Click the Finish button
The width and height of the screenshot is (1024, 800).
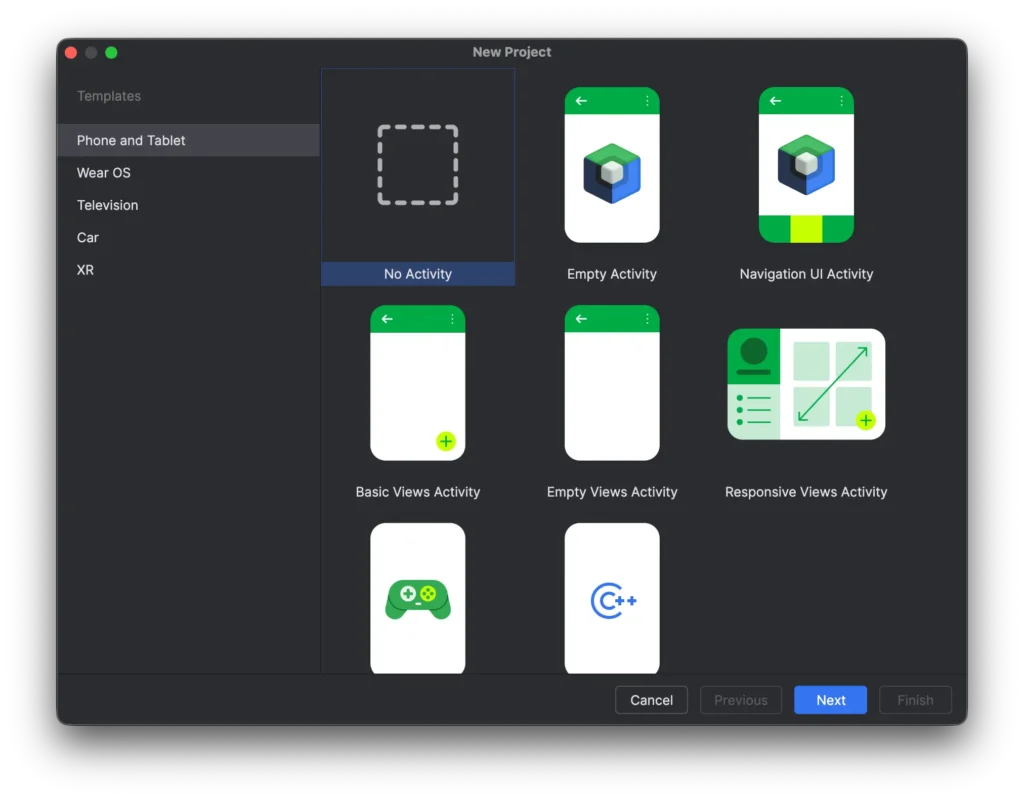(914, 700)
